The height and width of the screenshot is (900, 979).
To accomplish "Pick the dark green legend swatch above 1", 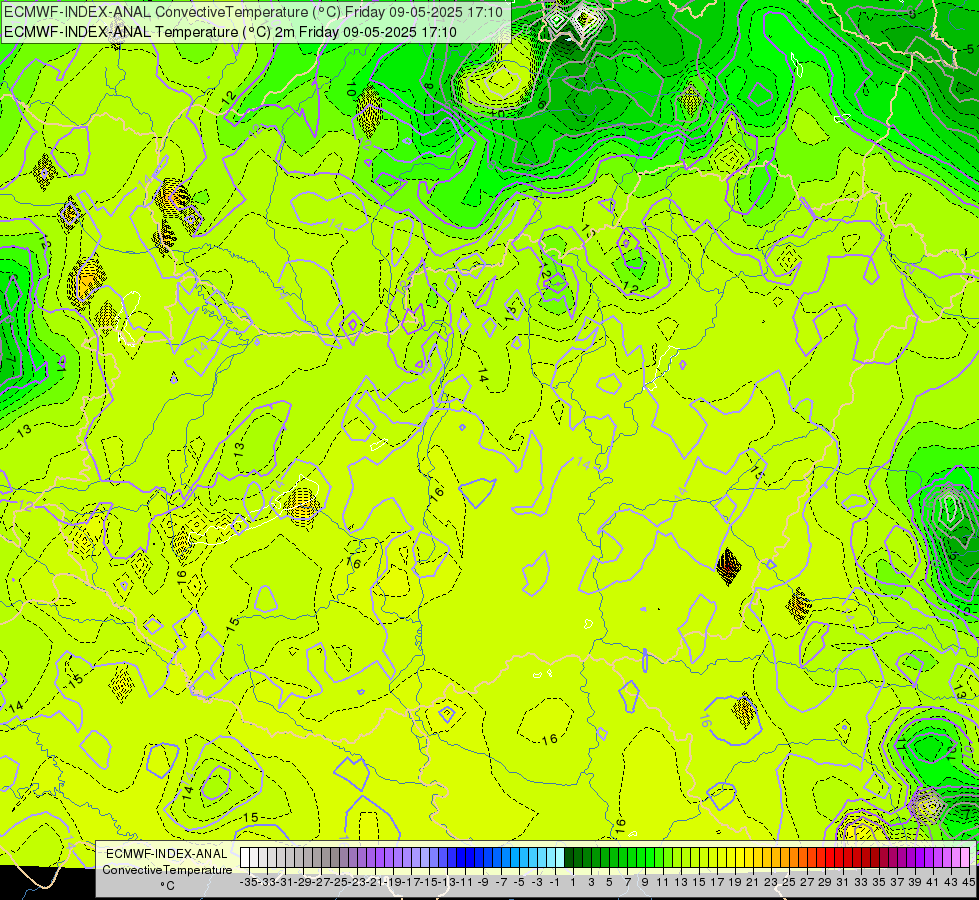I will (569, 857).
